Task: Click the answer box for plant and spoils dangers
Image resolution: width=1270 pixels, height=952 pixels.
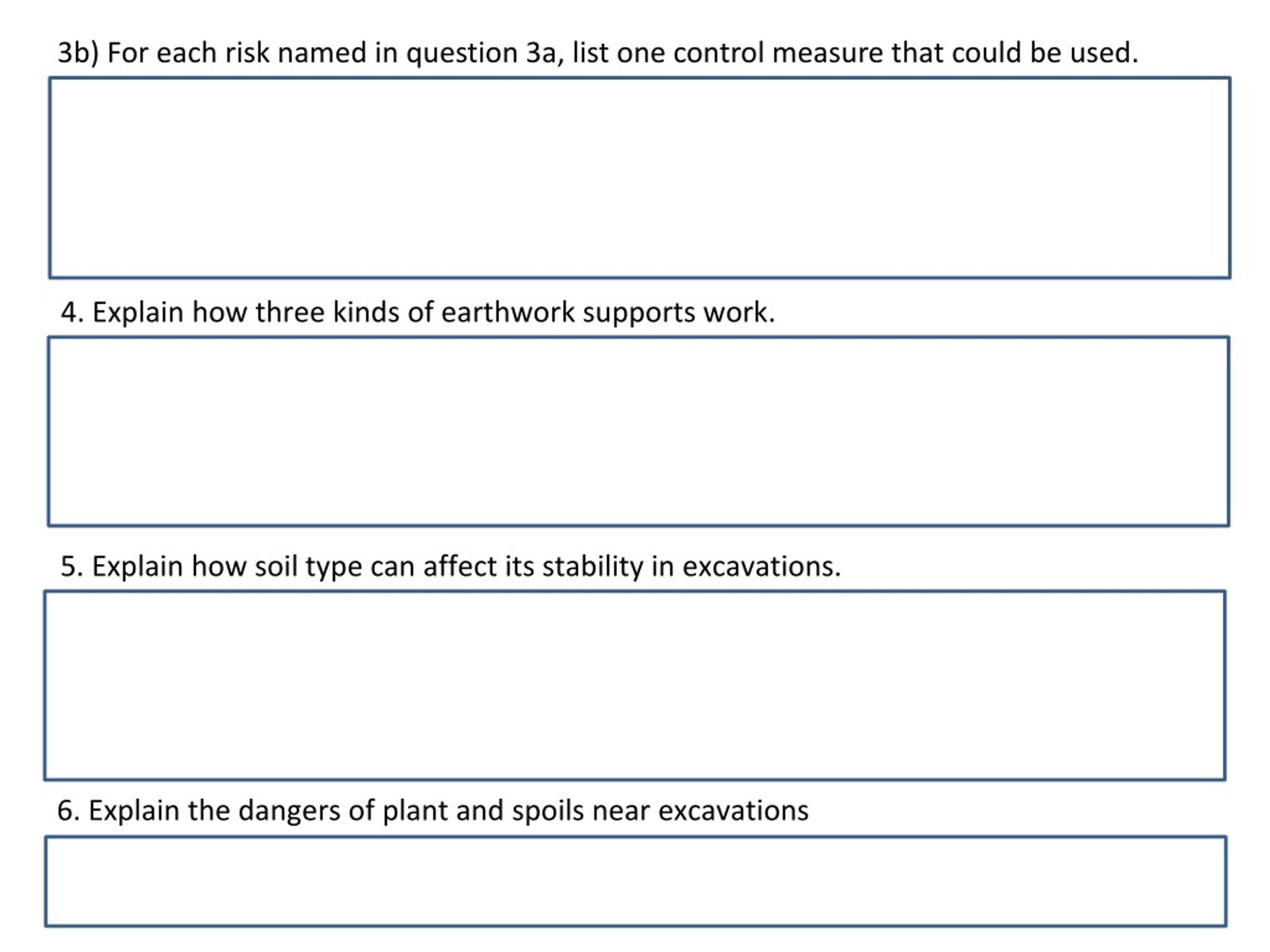Action: coord(636,881)
